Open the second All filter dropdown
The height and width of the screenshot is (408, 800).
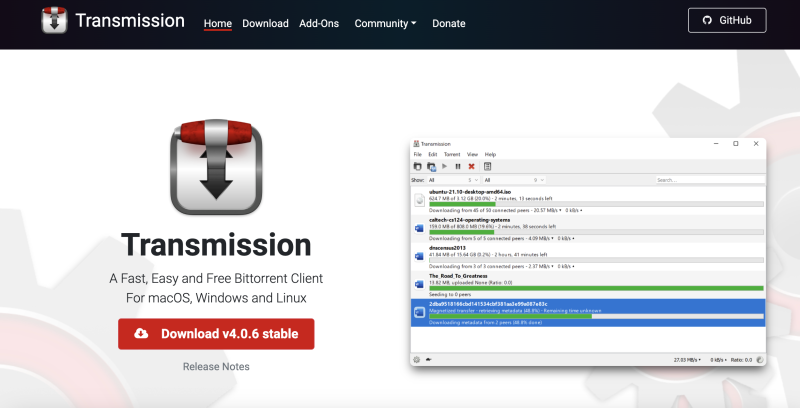(514, 180)
